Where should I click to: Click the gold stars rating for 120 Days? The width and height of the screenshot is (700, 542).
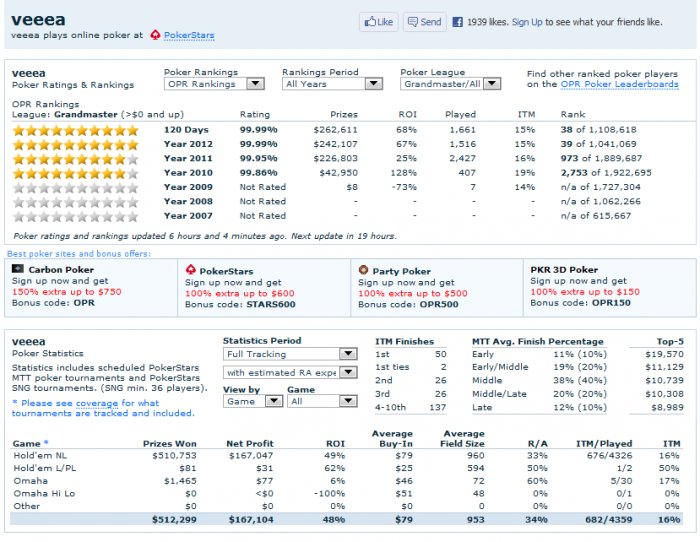(80, 130)
